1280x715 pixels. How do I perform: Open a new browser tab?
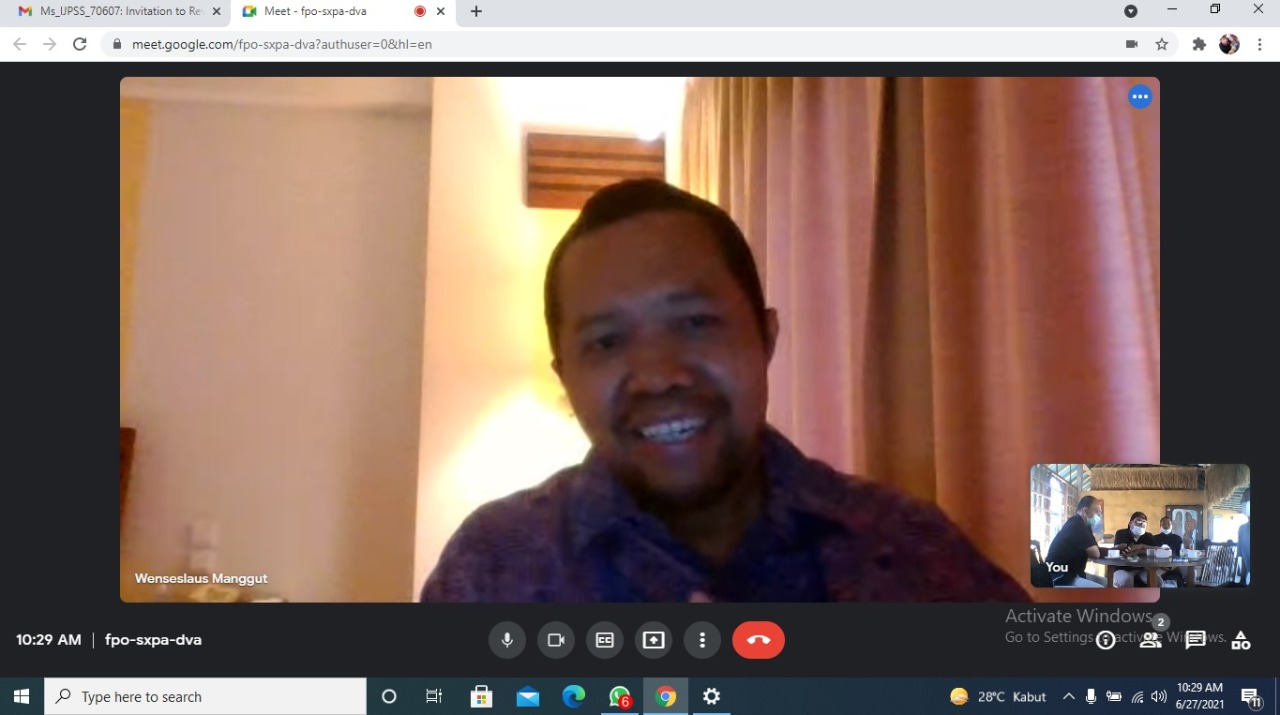(476, 11)
